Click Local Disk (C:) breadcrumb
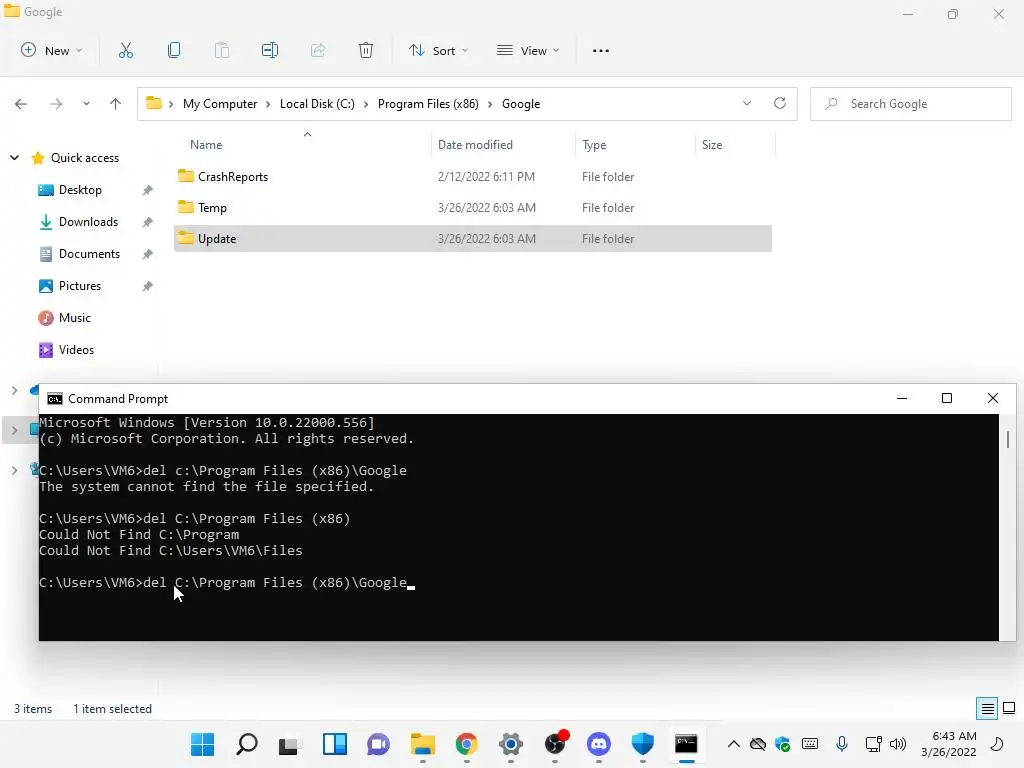 tap(317, 104)
